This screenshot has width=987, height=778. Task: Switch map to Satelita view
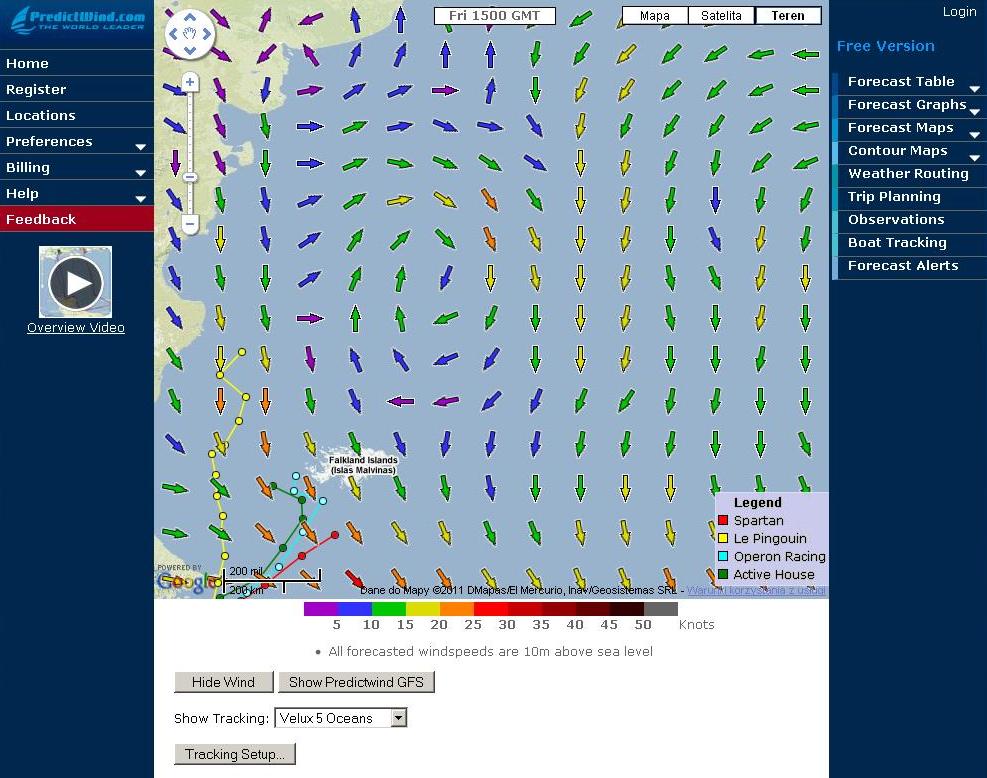(721, 16)
